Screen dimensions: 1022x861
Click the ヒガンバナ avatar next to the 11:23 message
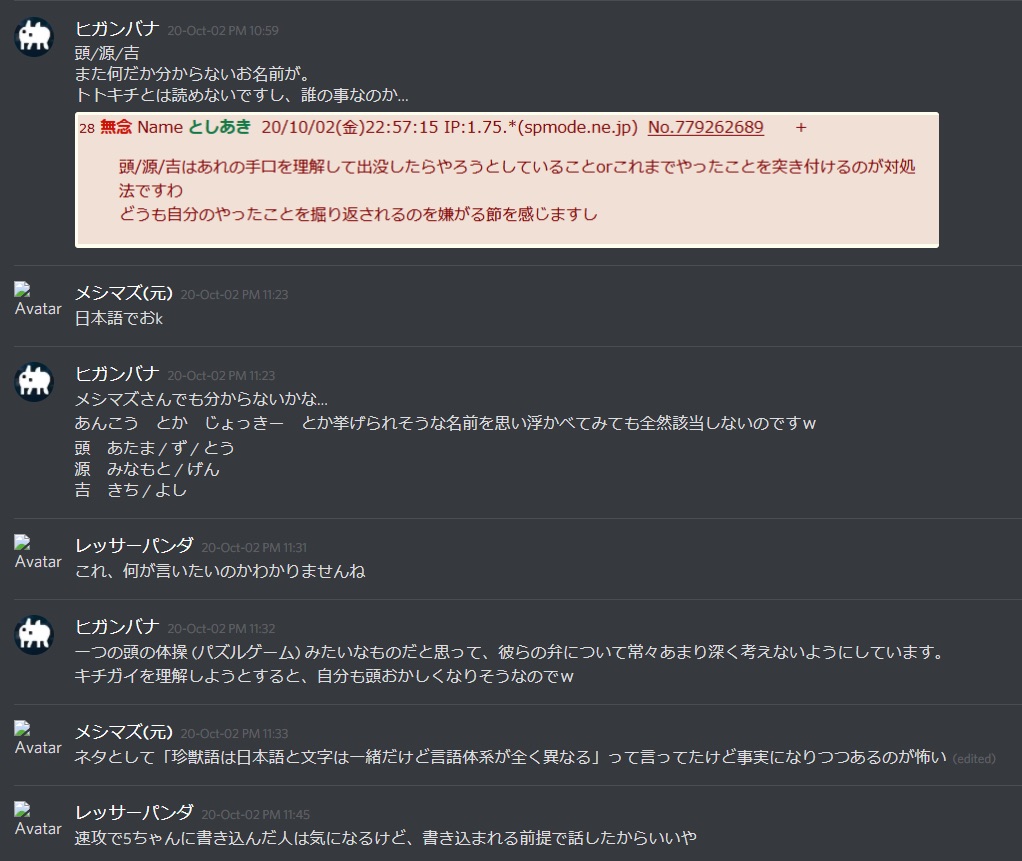pos(34,381)
